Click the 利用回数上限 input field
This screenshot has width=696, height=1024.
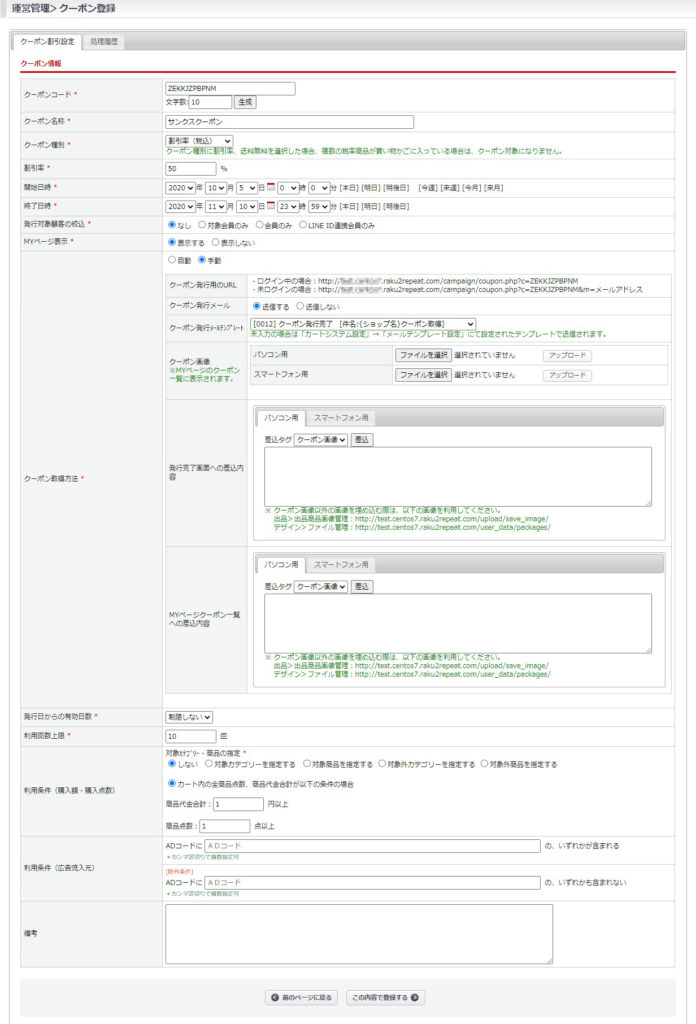point(191,736)
